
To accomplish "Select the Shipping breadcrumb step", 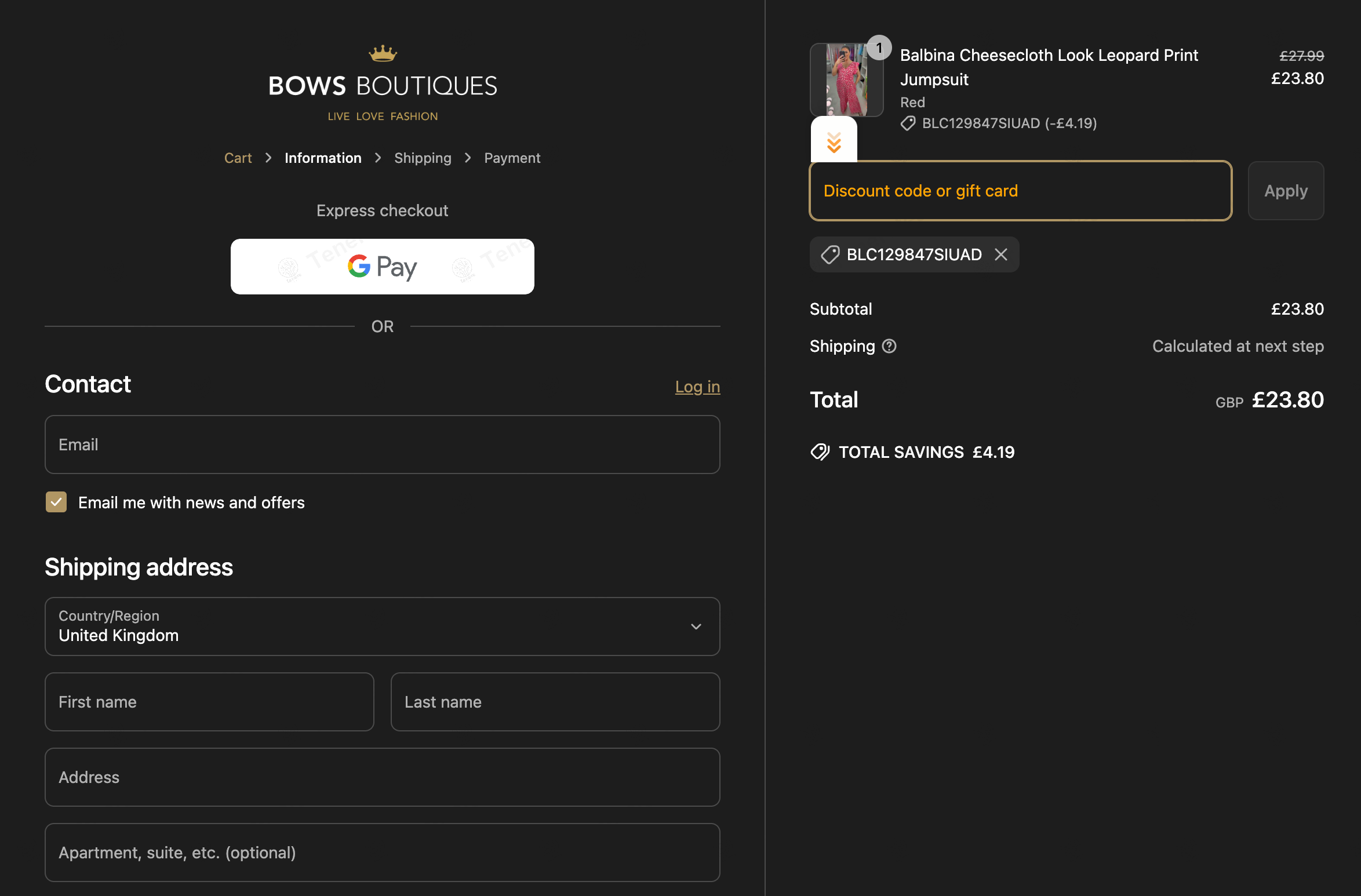I will [x=423, y=158].
